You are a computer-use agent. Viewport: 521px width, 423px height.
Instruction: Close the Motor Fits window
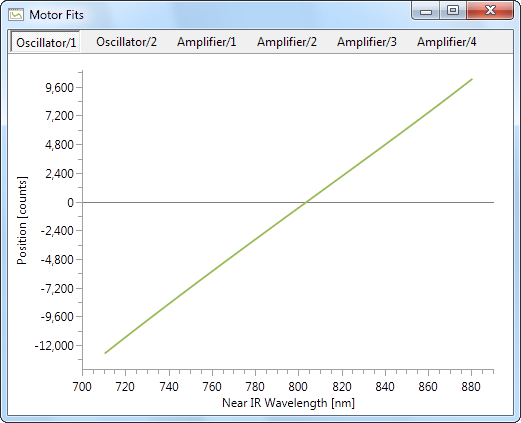tap(490, 11)
